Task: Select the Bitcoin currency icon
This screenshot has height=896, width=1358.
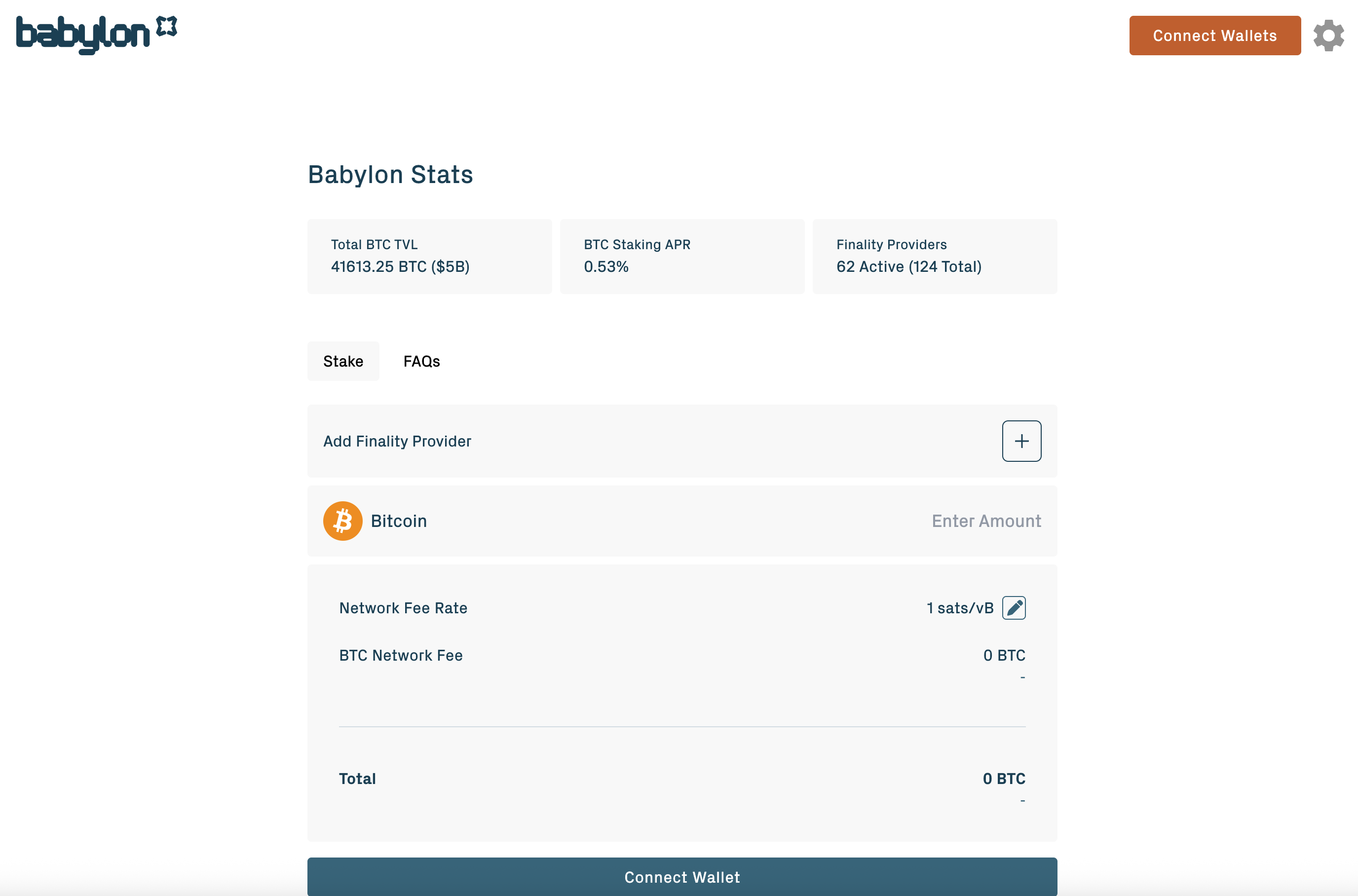Action: click(x=342, y=521)
